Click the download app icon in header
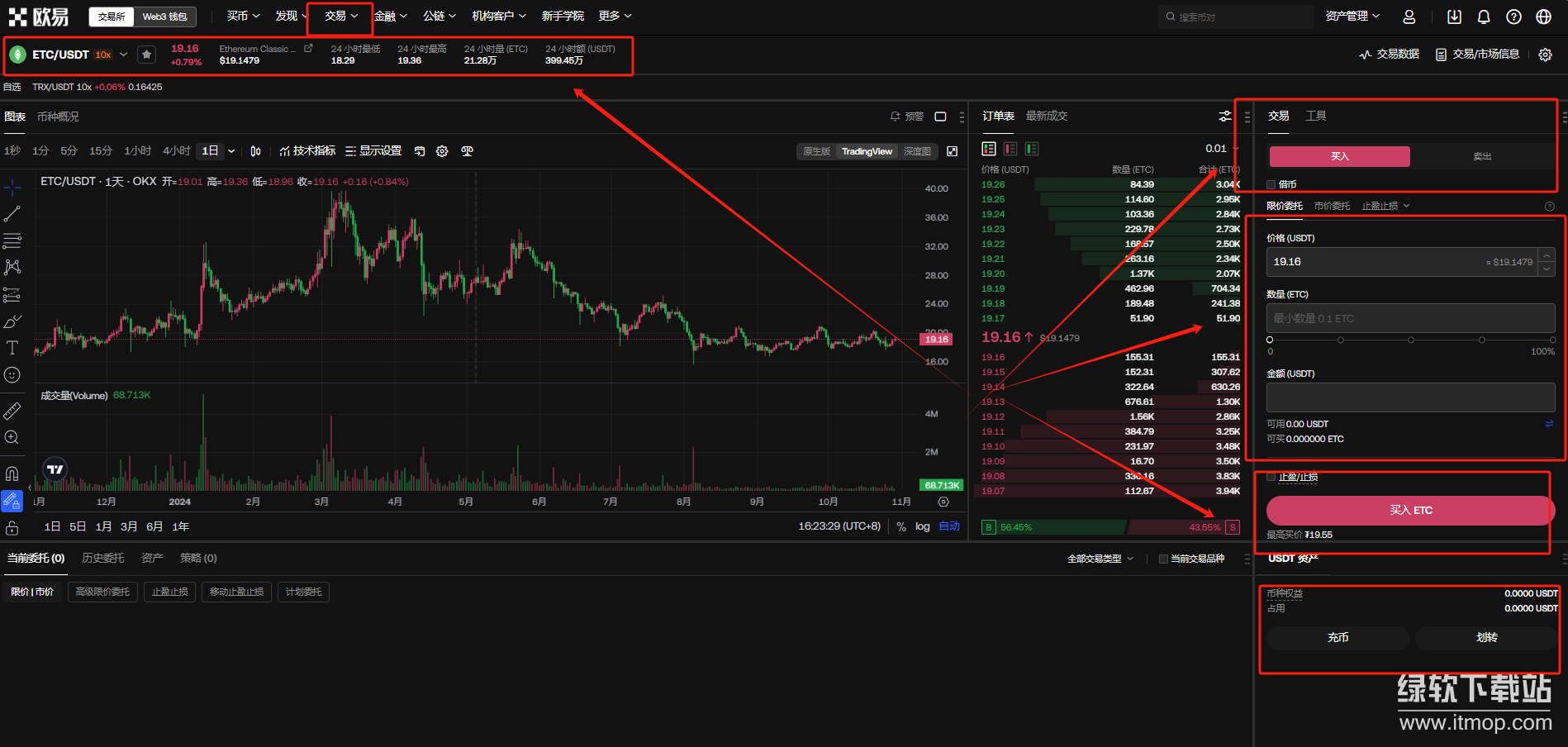Image resolution: width=1568 pixels, height=747 pixels. [1454, 17]
